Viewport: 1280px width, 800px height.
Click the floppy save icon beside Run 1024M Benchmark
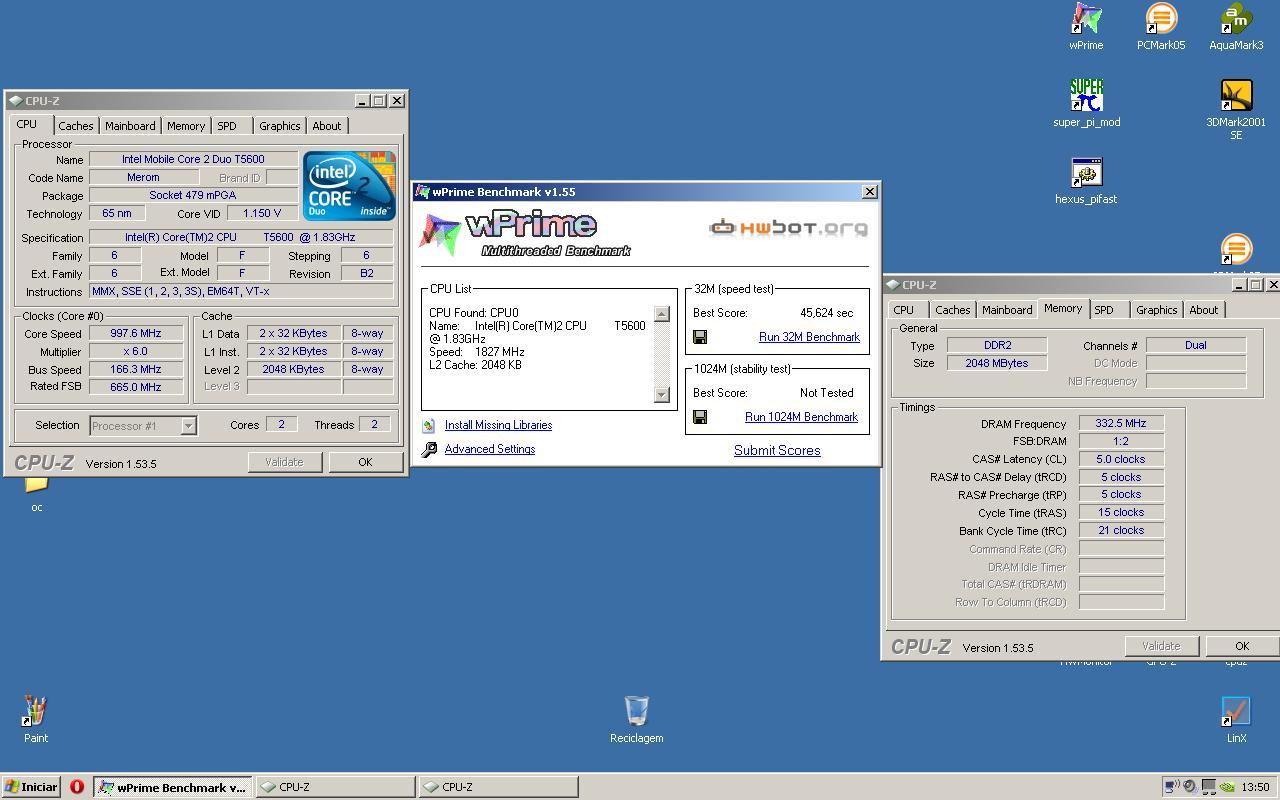click(x=700, y=417)
